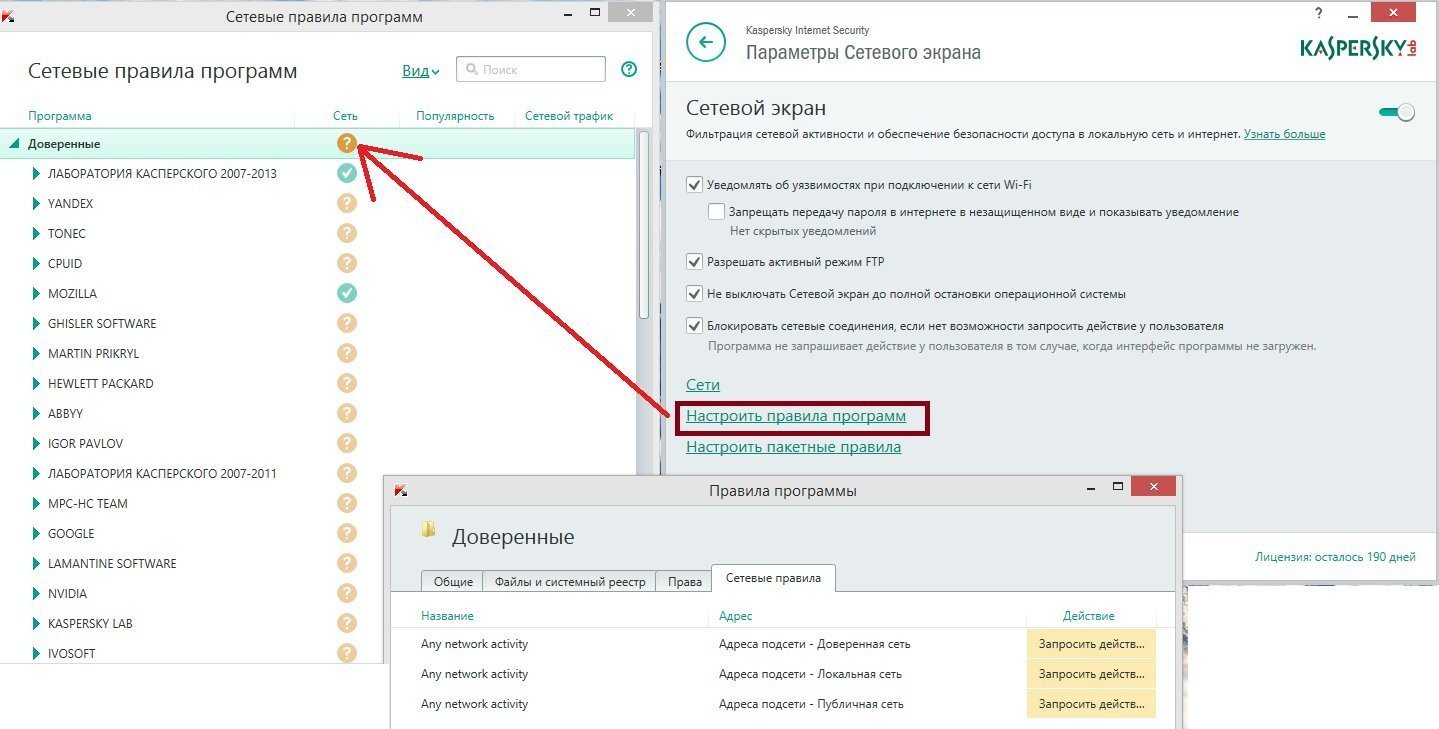Open action dropdown for Публичная сеть rule
1439x729 pixels.
(1091, 704)
